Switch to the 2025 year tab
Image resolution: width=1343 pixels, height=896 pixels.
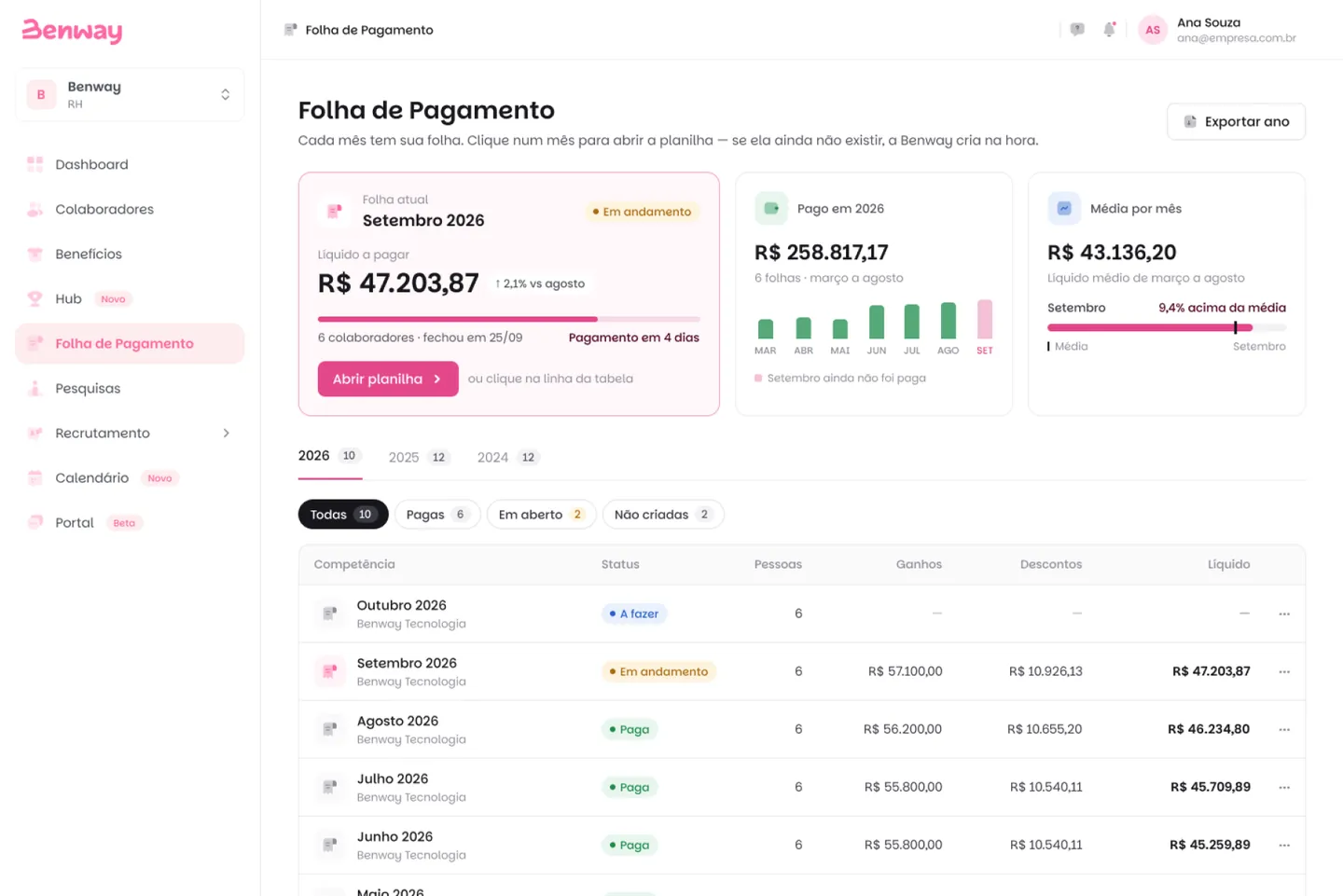(x=420, y=457)
